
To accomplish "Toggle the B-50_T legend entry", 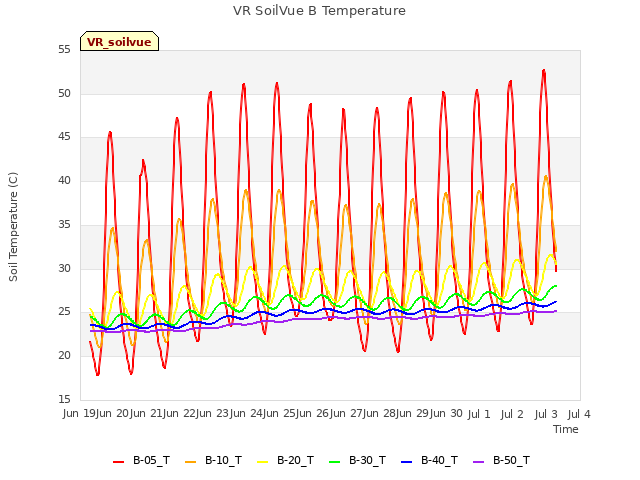I will point(501,461).
